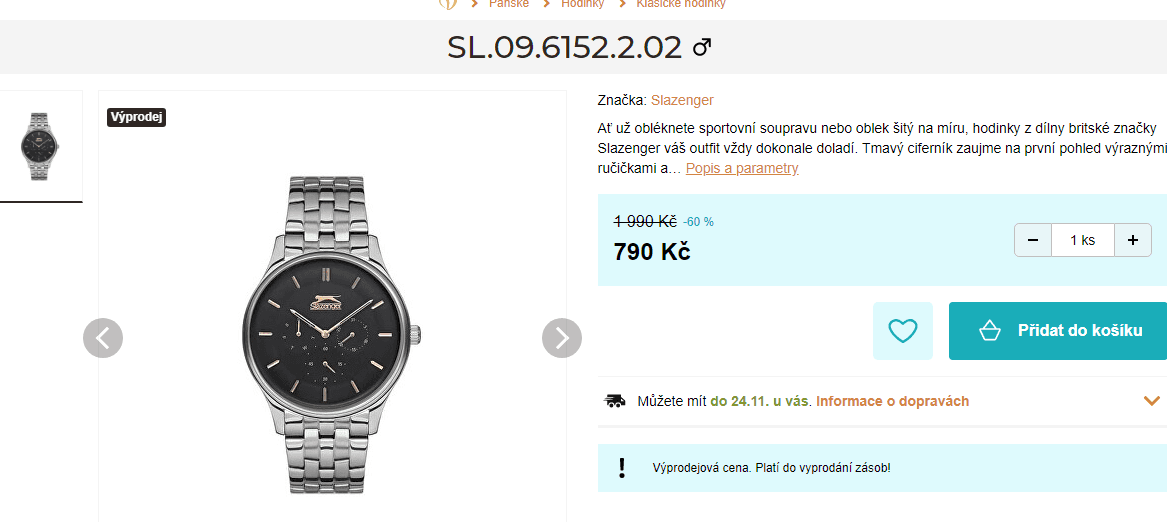Follow the Informace o dopravách link
Image resolution: width=1167 pixels, height=522 pixels.
[892, 401]
